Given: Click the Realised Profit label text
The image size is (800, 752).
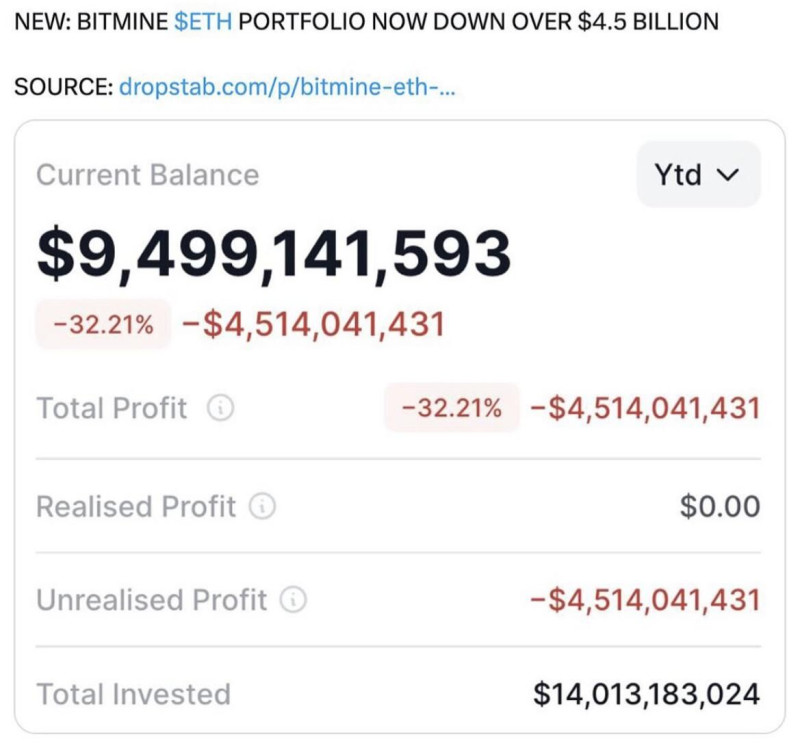Looking at the screenshot, I should coord(136,507).
